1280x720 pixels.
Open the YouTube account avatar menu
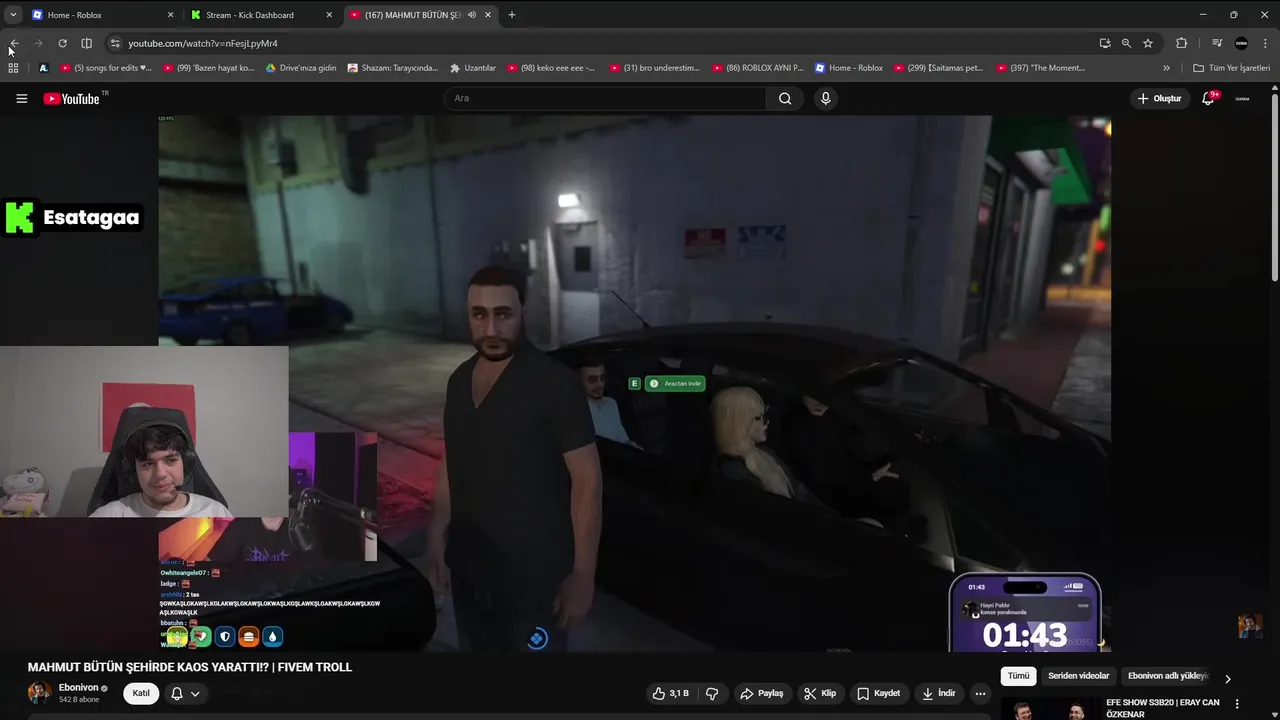point(1242,98)
